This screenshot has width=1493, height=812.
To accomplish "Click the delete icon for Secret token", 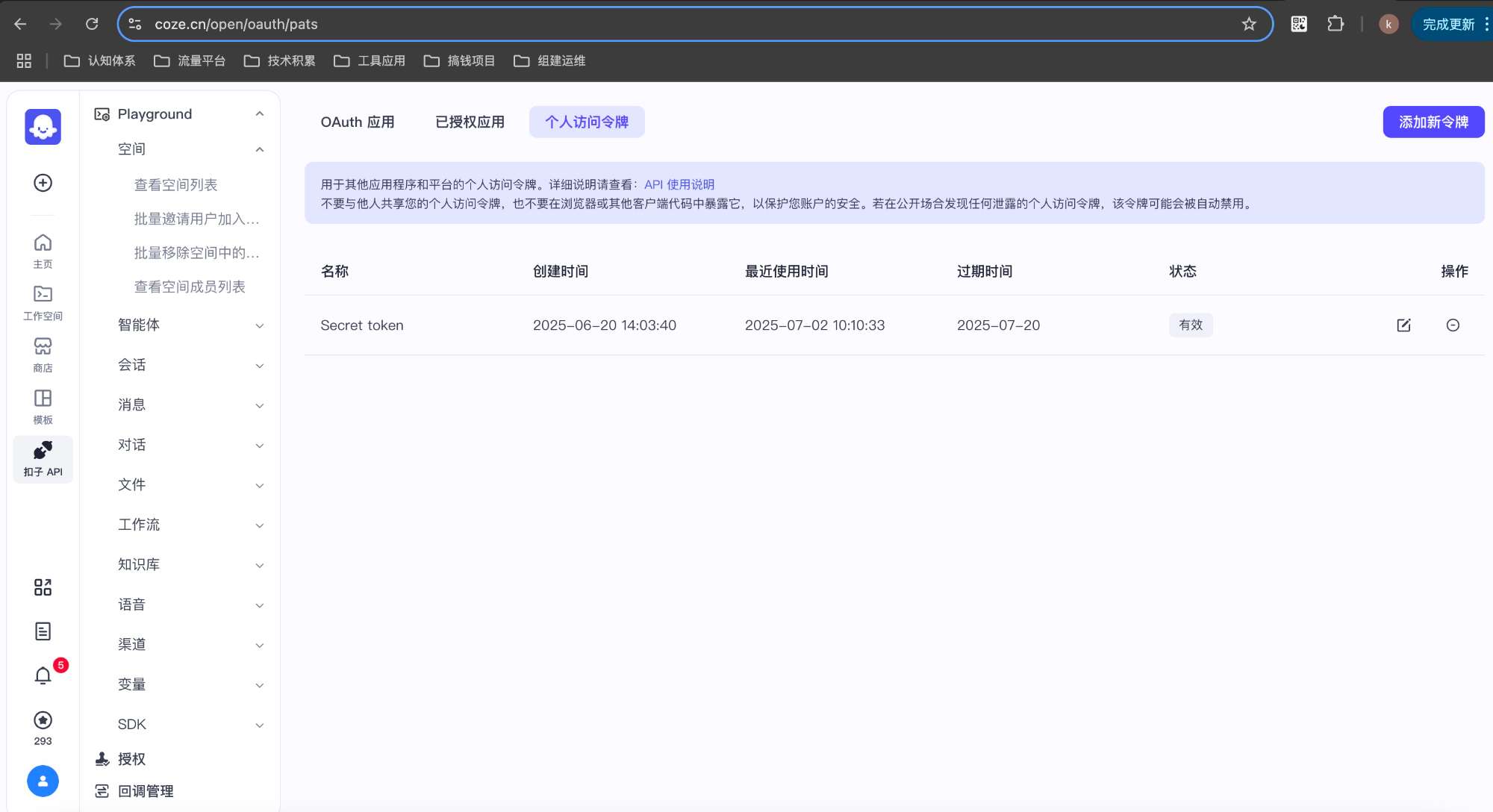I will click(1453, 325).
